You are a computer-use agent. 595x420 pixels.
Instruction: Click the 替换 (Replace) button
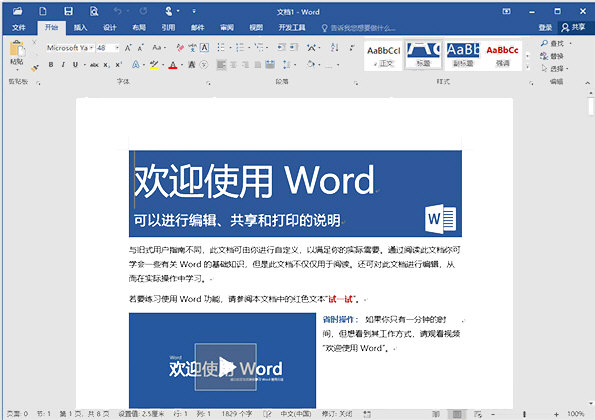[x=552, y=56]
